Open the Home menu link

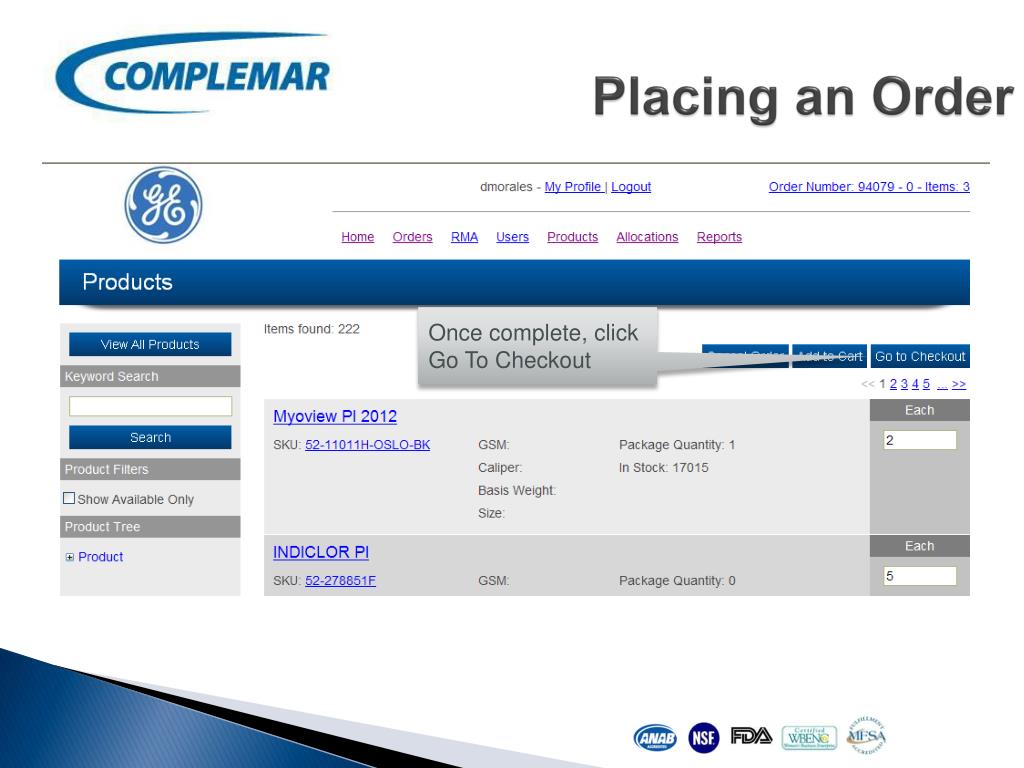(x=357, y=237)
